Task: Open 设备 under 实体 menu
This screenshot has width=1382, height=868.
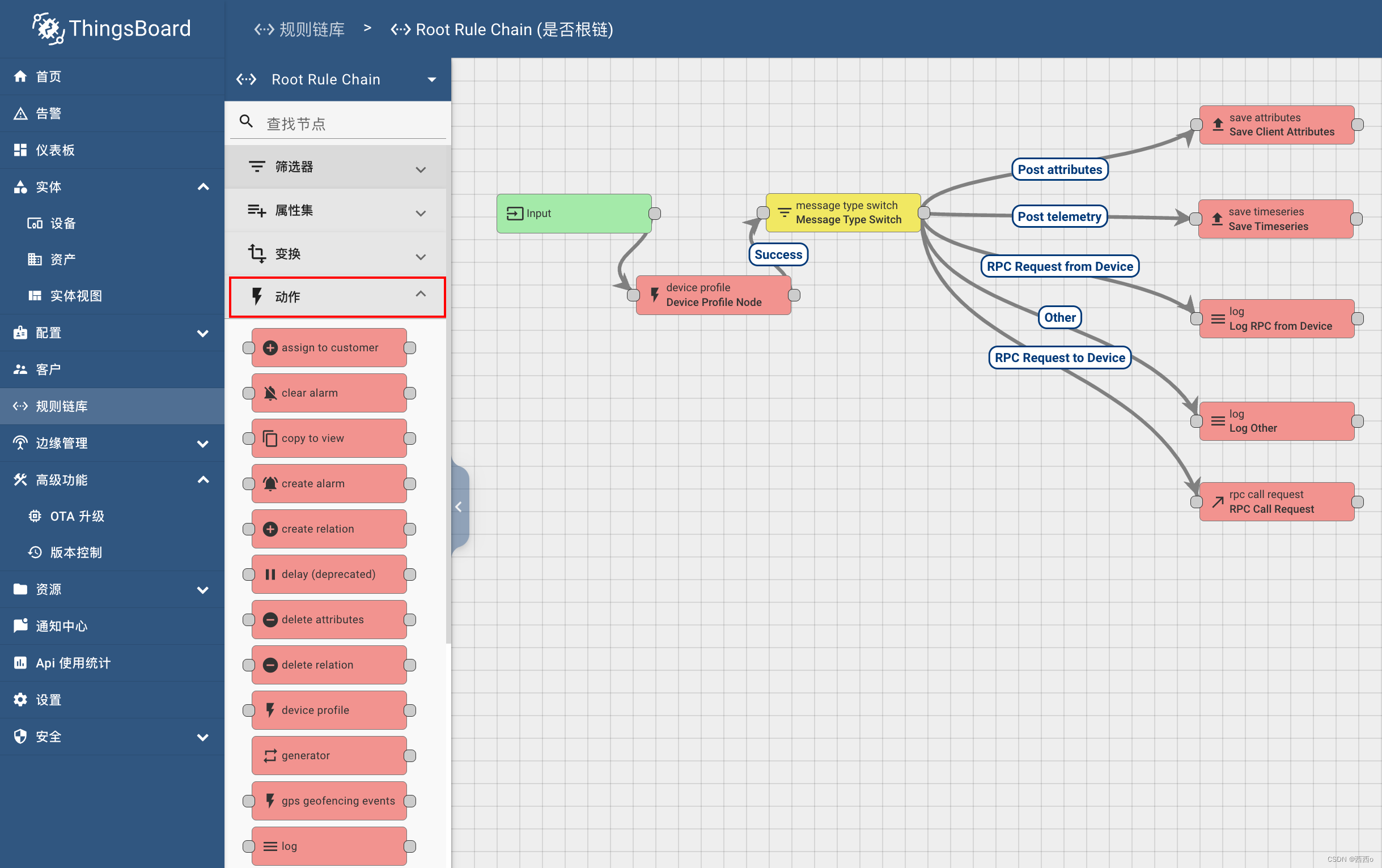Action: [62, 223]
